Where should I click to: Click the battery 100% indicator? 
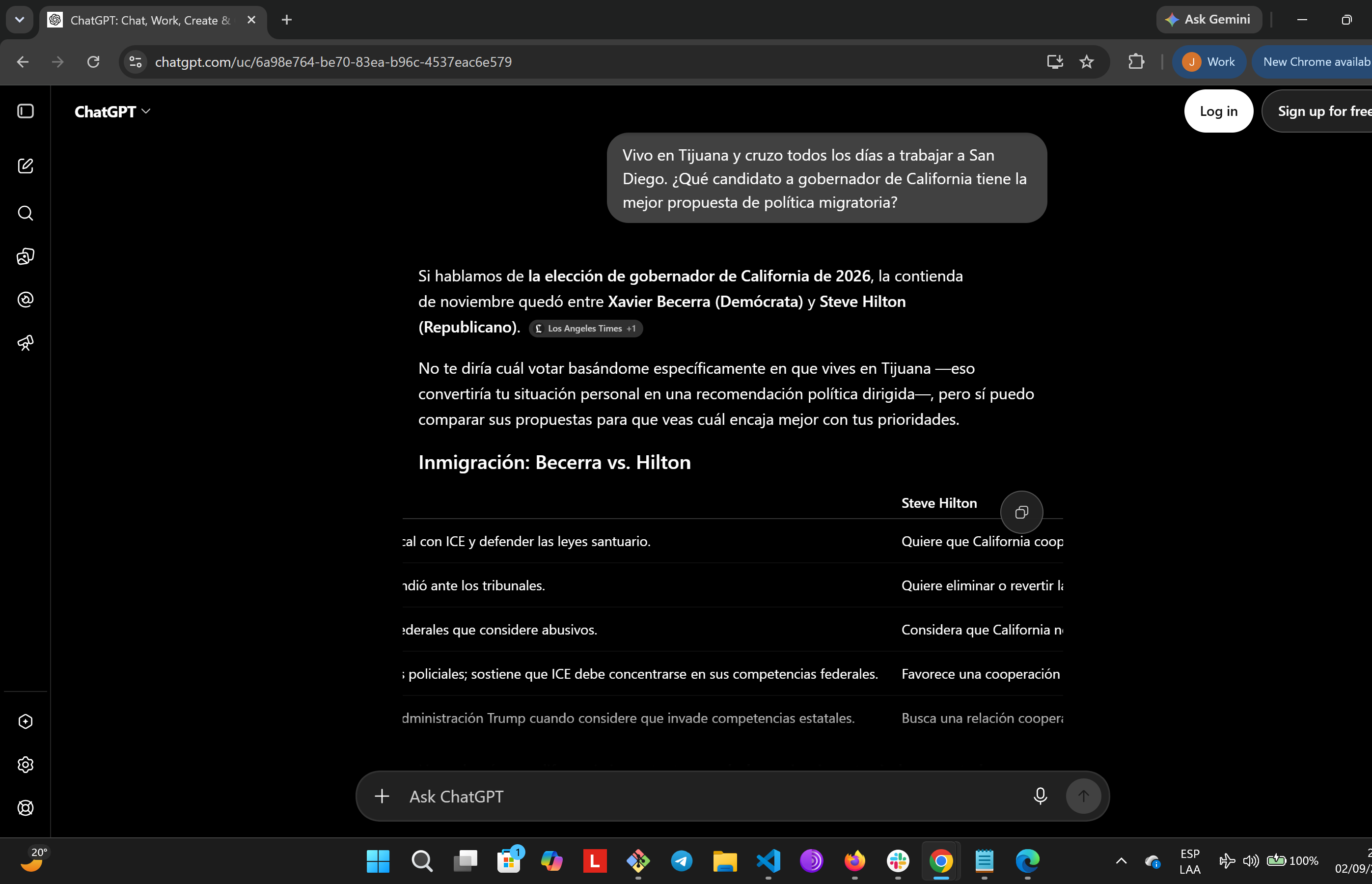click(x=1293, y=860)
